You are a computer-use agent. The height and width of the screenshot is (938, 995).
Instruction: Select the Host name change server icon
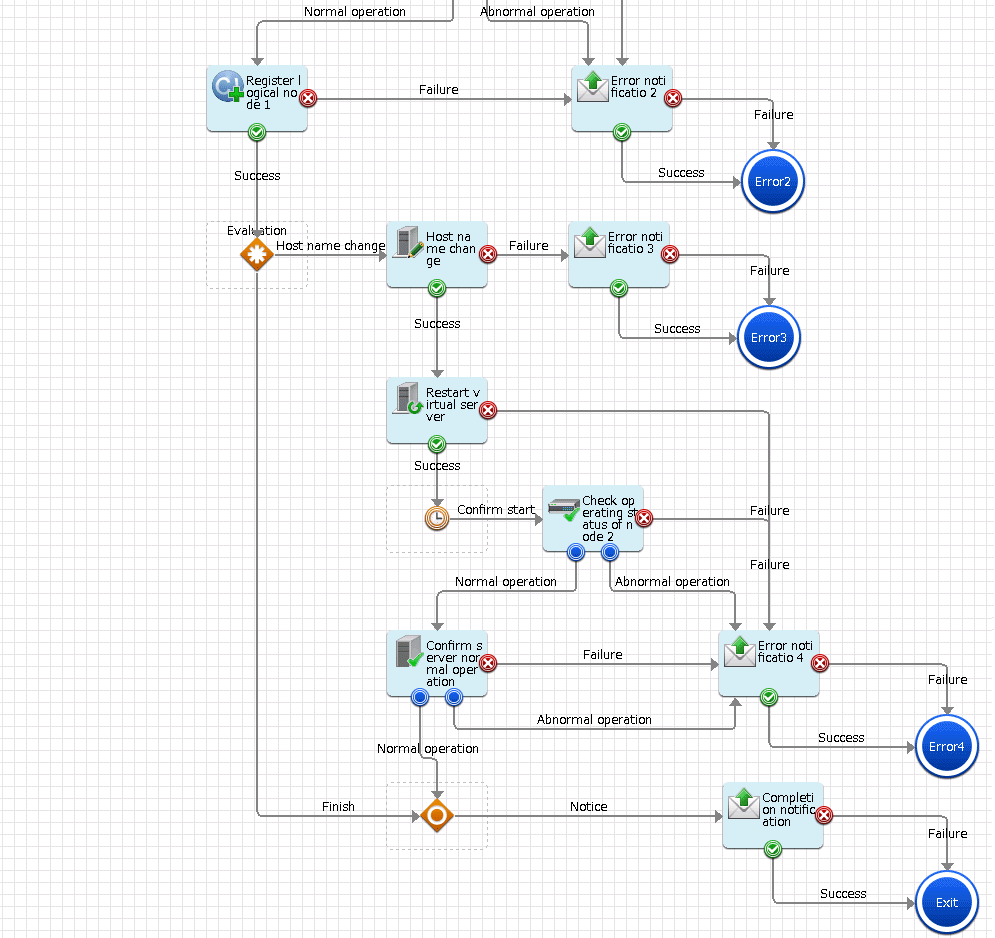(x=407, y=242)
